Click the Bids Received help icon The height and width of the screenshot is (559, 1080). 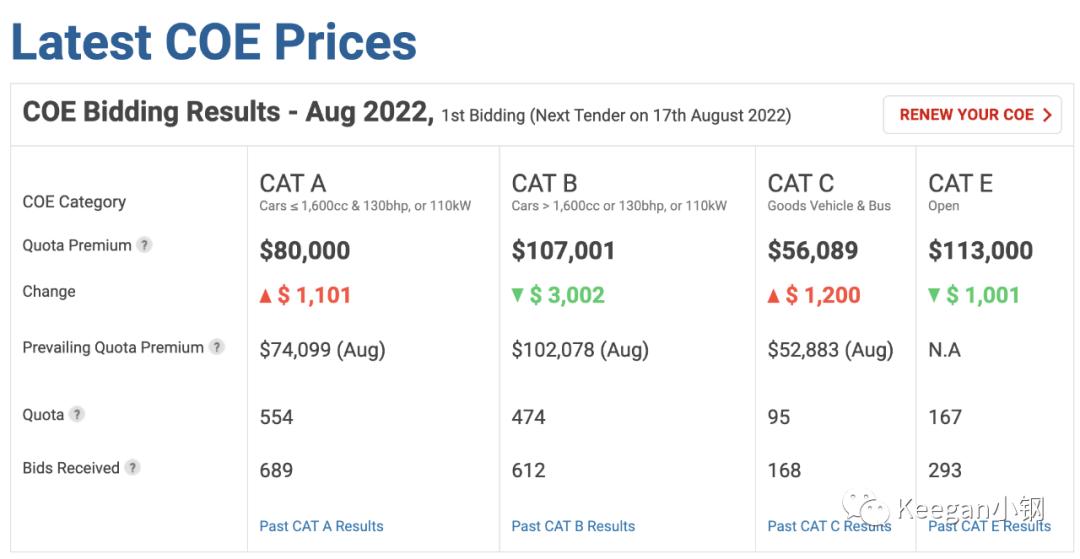coord(132,467)
